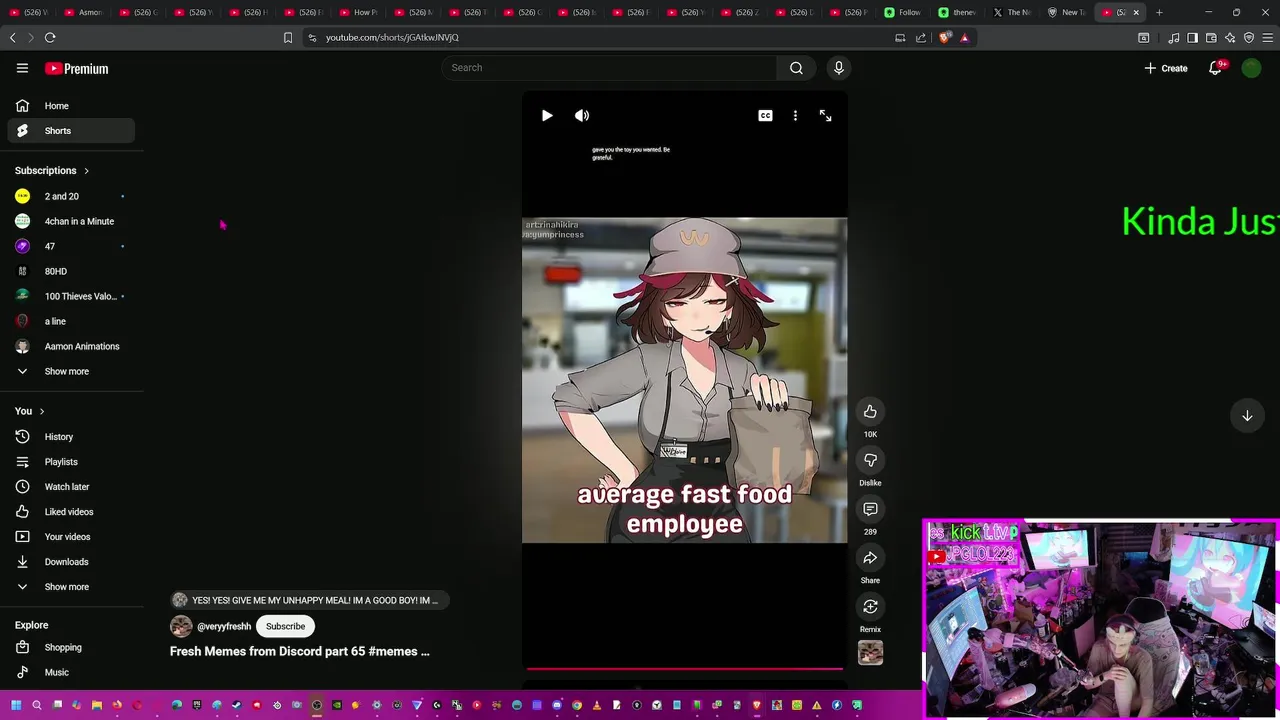Open Brave Wallet icon
Screen dimensions: 1280x720
point(1211,37)
